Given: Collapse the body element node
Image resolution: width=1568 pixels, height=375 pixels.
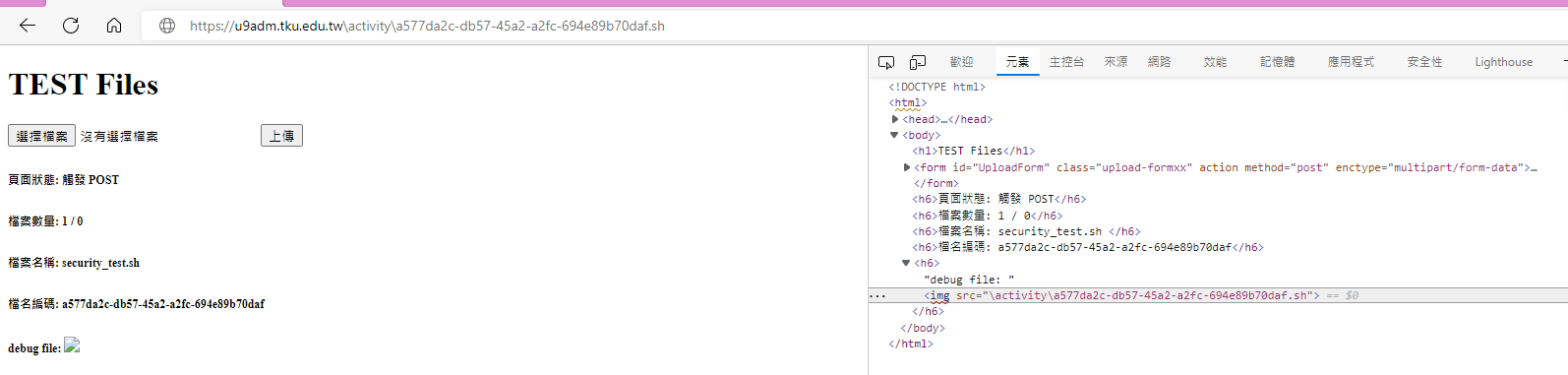Looking at the screenshot, I should (x=894, y=135).
